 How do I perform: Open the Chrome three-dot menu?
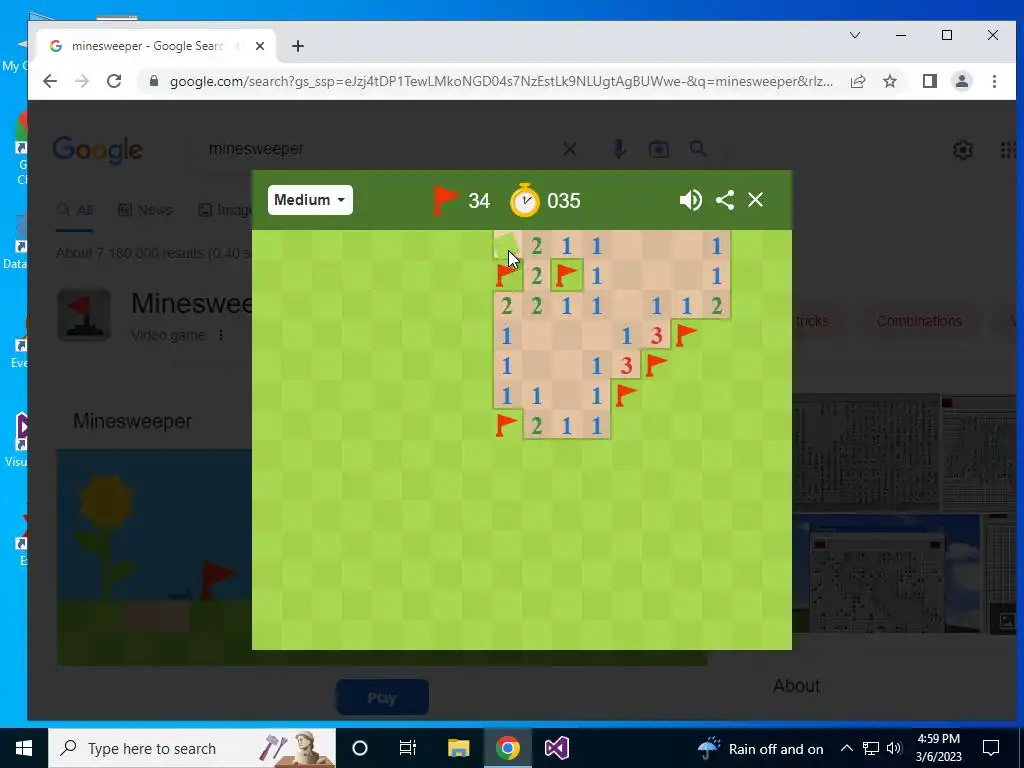pyautogui.click(x=994, y=81)
